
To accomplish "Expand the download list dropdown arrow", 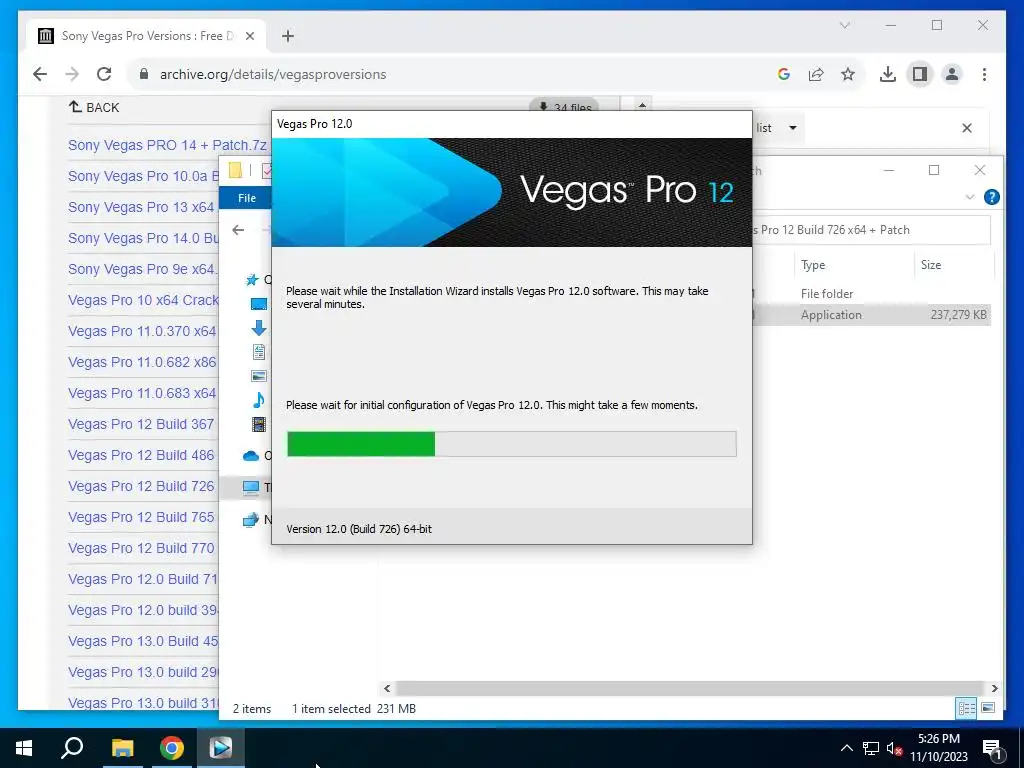I will pyautogui.click(x=793, y=128).
